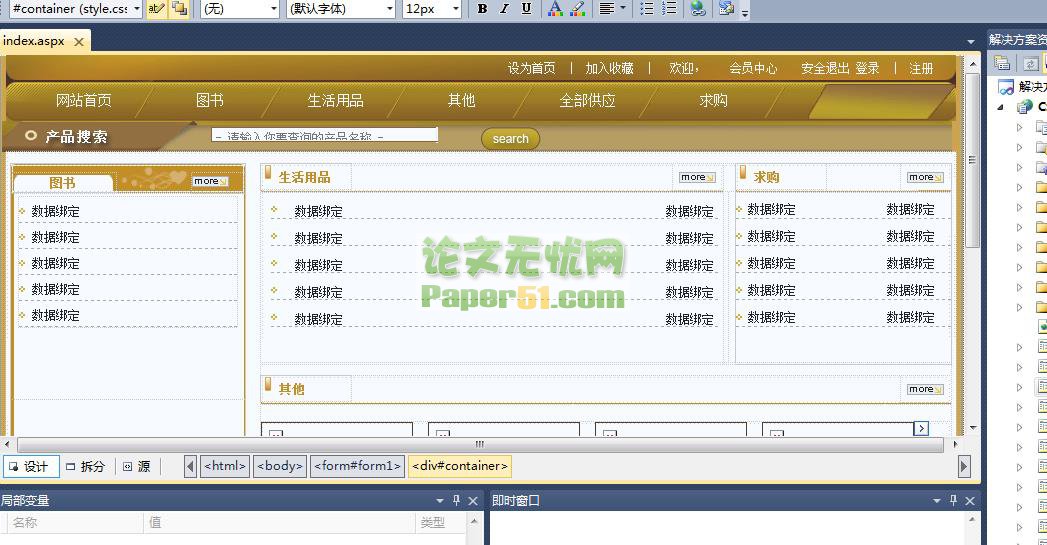Switch to 拆分 (Split) view
The height and width of the screenshot is (545, 1047).
click(x=85, y=466)
